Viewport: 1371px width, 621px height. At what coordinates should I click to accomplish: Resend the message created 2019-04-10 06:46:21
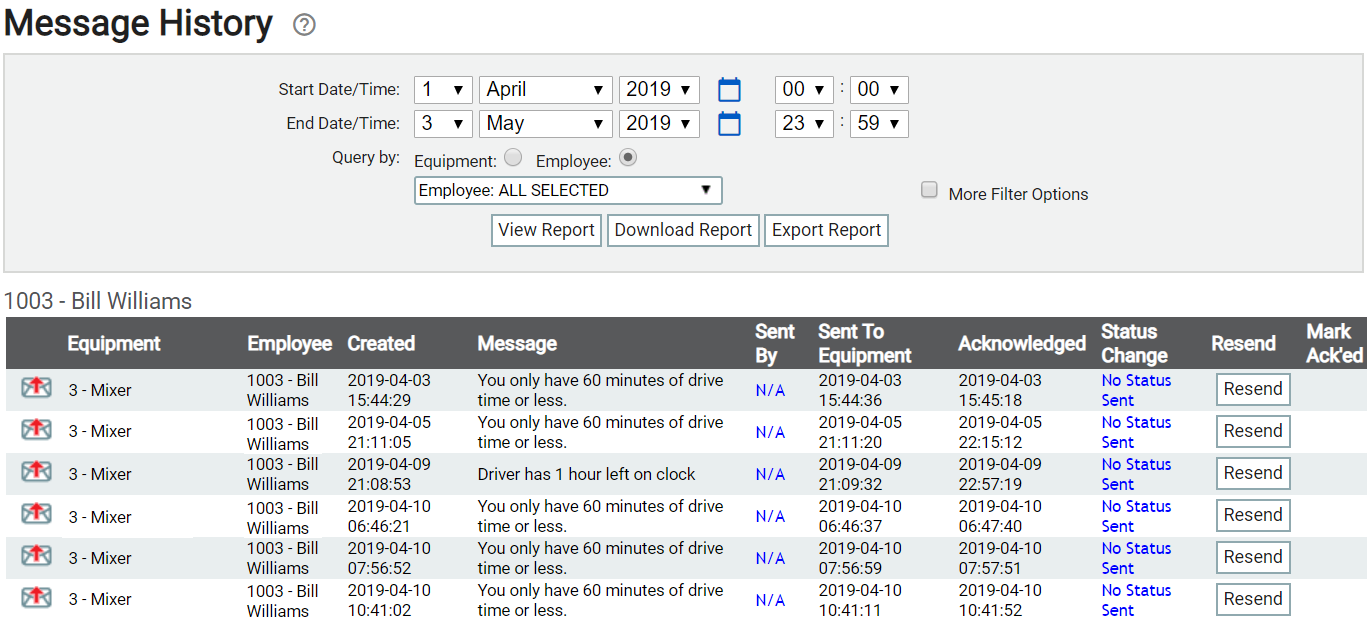point(1253,515)
